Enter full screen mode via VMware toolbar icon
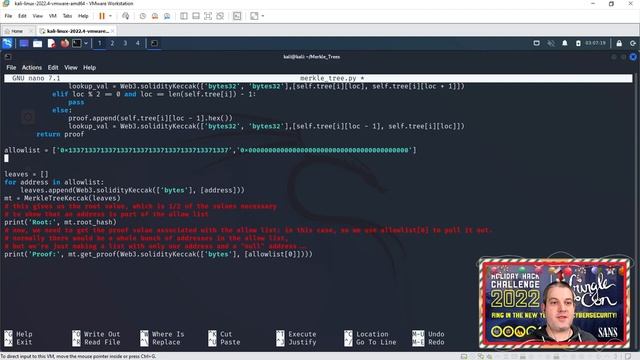This screenshot has height=360, width=640. pyautogui.click(x=208, y=16)
